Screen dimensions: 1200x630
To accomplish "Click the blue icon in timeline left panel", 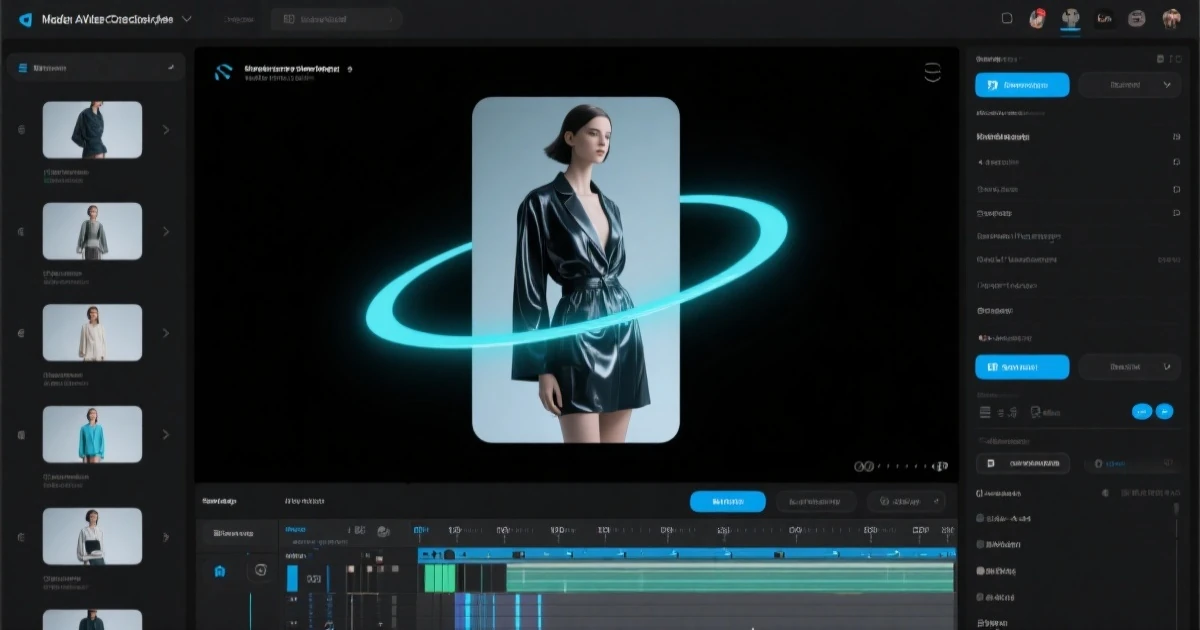I will tap(220, 571).
